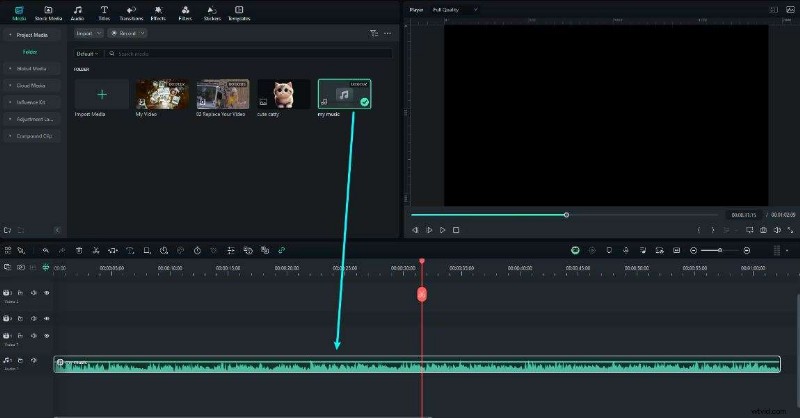Toggle the green snapping icon above the tracks
The image size is (800, 418).
tap(46, 267)
